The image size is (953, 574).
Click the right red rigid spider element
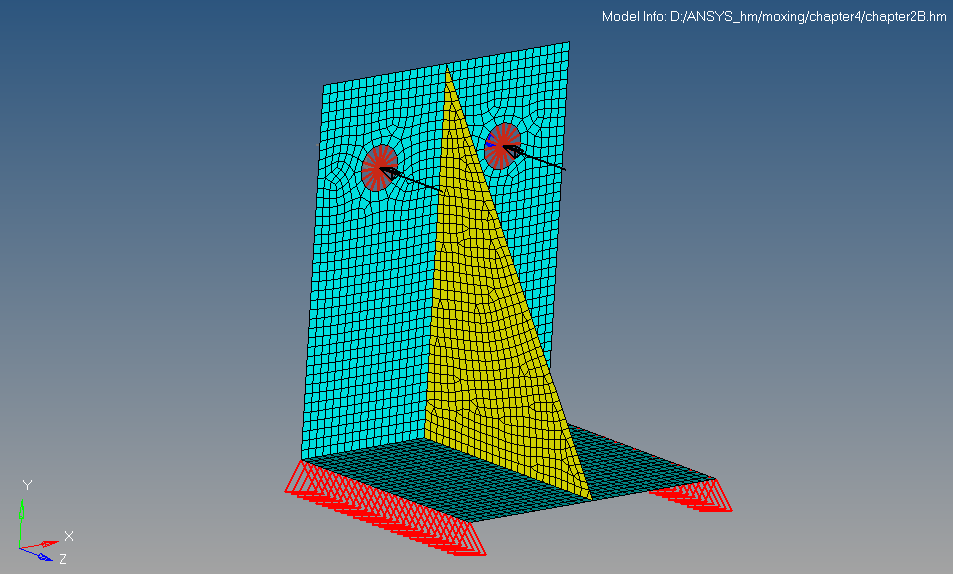coord(503,144)
